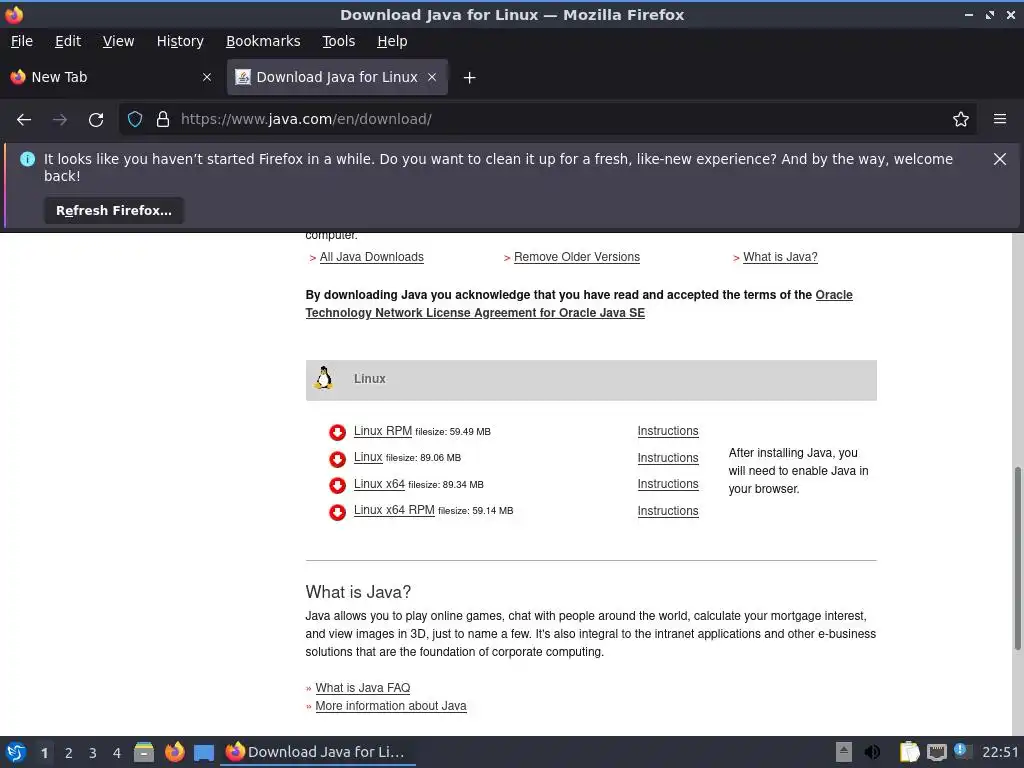Click the Download Java taskbar window button
The image size is (1024, 768).
318,752
